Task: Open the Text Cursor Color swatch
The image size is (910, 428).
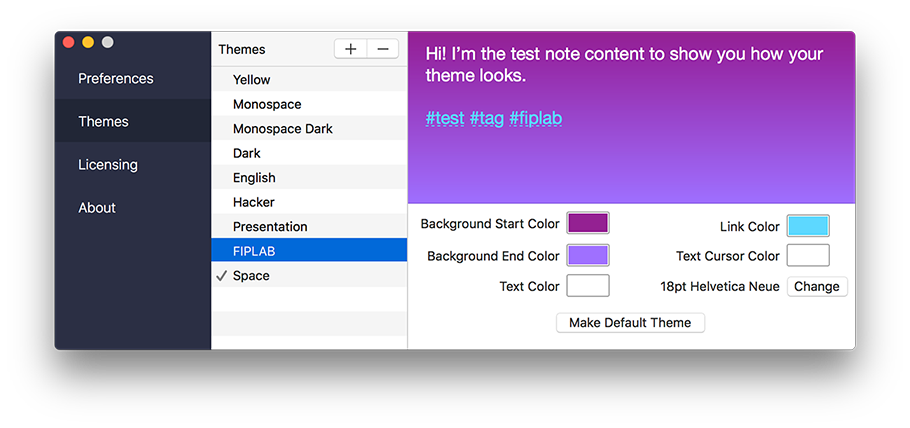Action: (x=808, y=256)
